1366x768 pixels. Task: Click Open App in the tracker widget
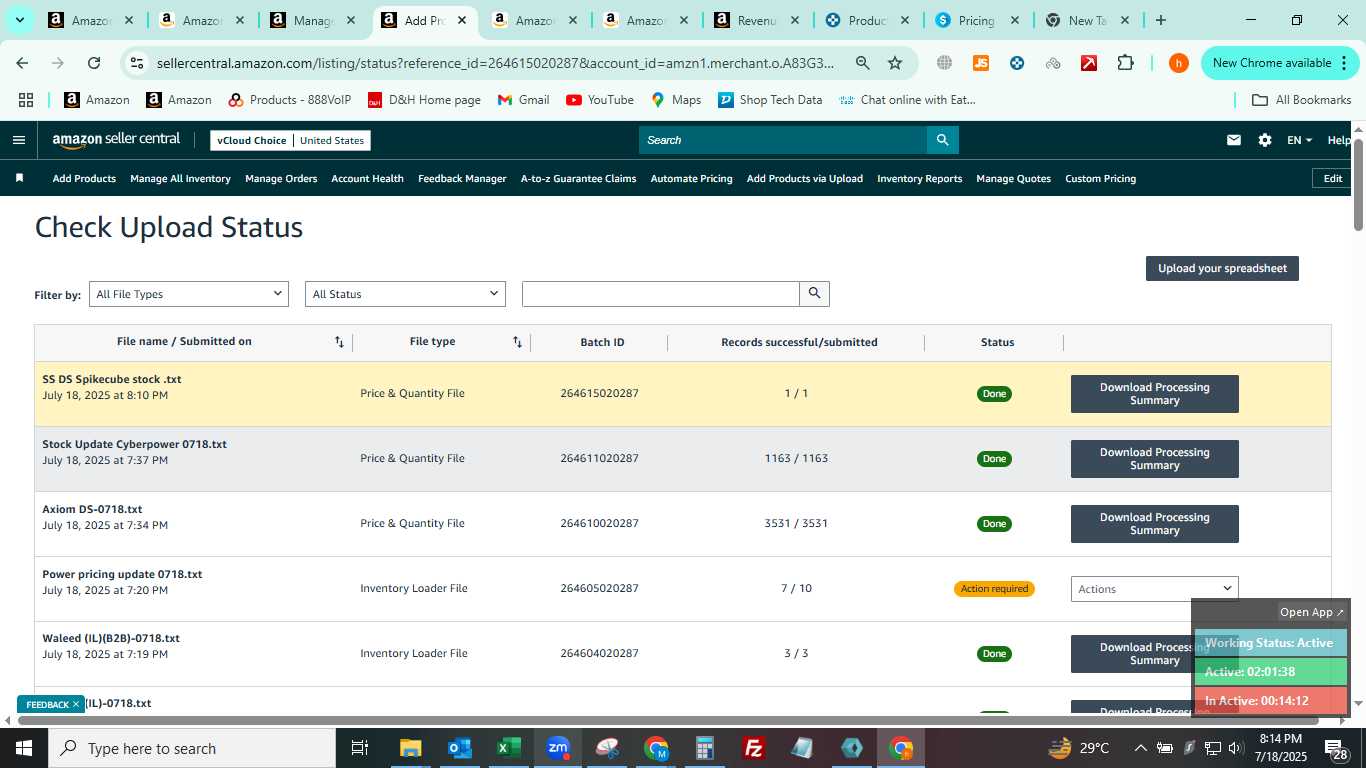pos(1312,612)
